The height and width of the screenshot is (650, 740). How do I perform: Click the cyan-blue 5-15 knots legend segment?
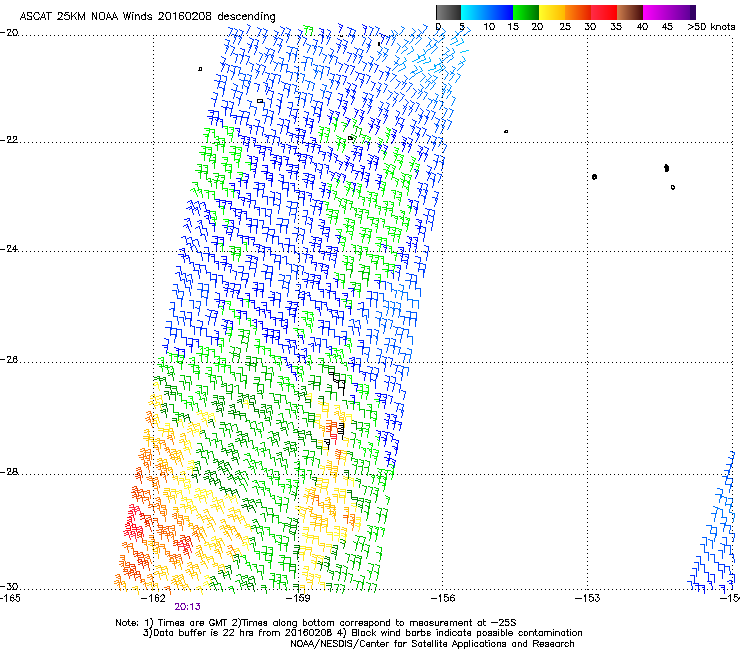[x=487, y=12]
